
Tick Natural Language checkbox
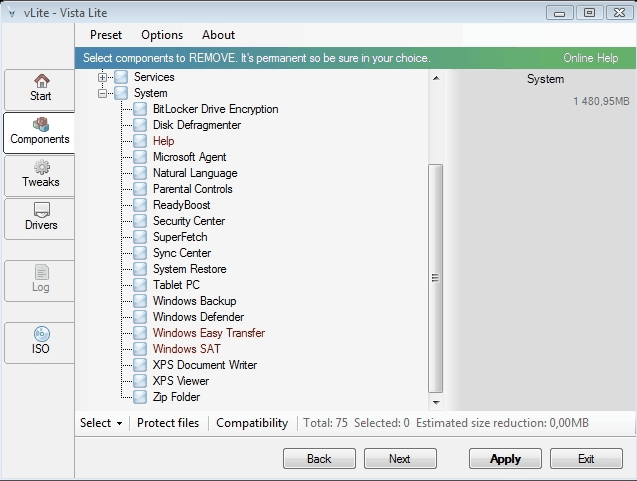pyautogui.click(x=140, y=173)
